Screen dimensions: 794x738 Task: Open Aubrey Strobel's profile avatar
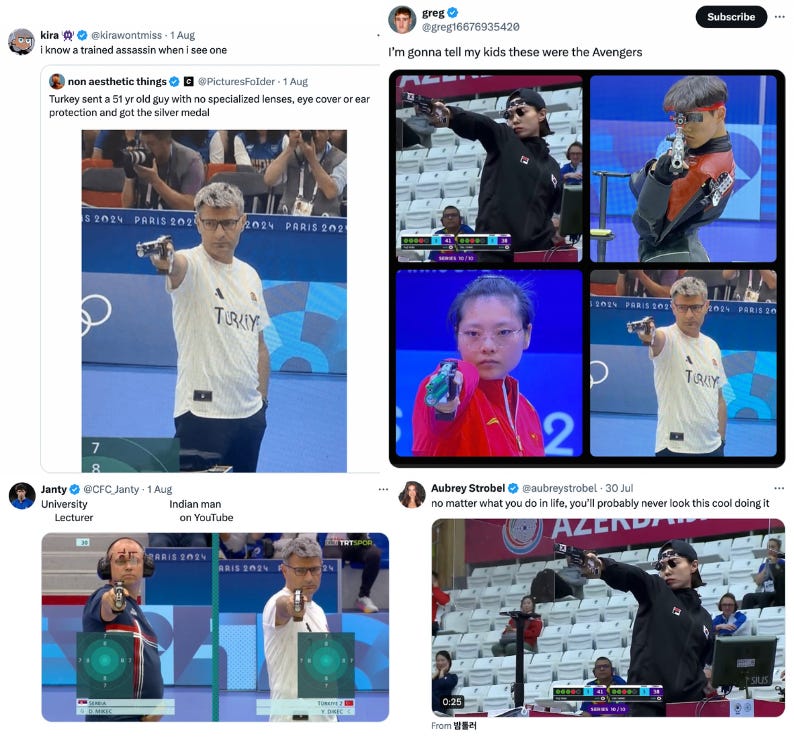412,494
